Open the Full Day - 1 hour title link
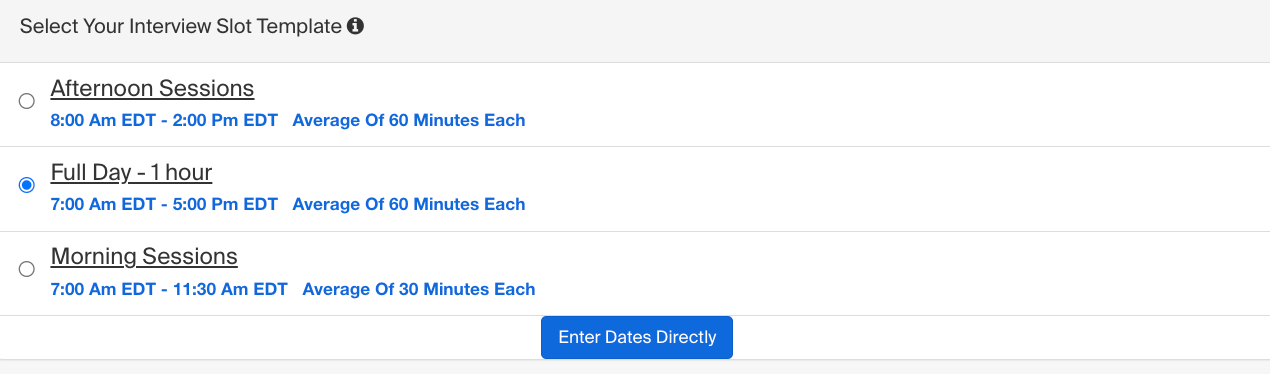This screenshot has width=1270, height=374. pyautogui.click(x=131, y=172)
